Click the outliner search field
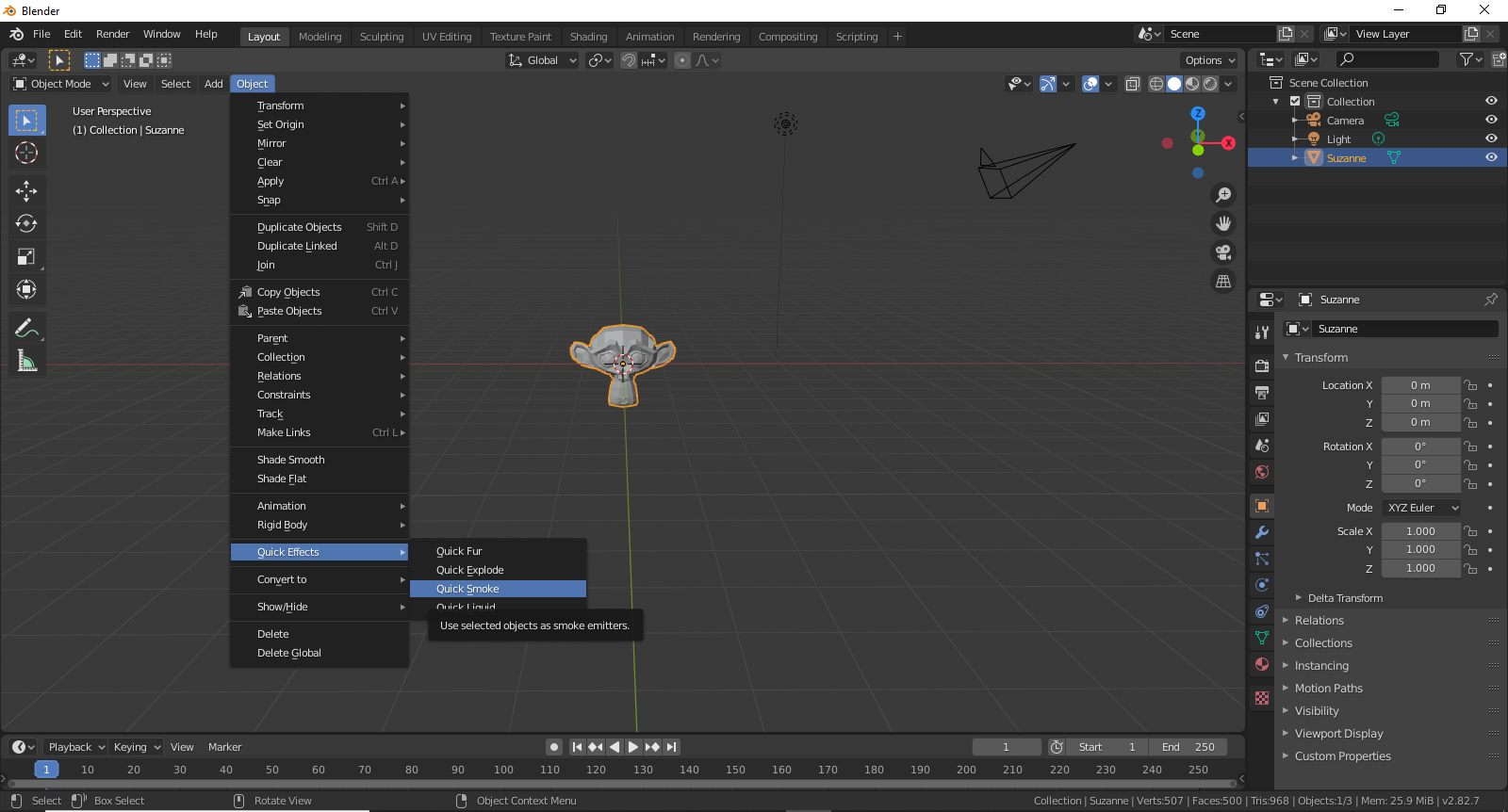Screen dimensions: 1508x812 click(x=1387, y=59)
